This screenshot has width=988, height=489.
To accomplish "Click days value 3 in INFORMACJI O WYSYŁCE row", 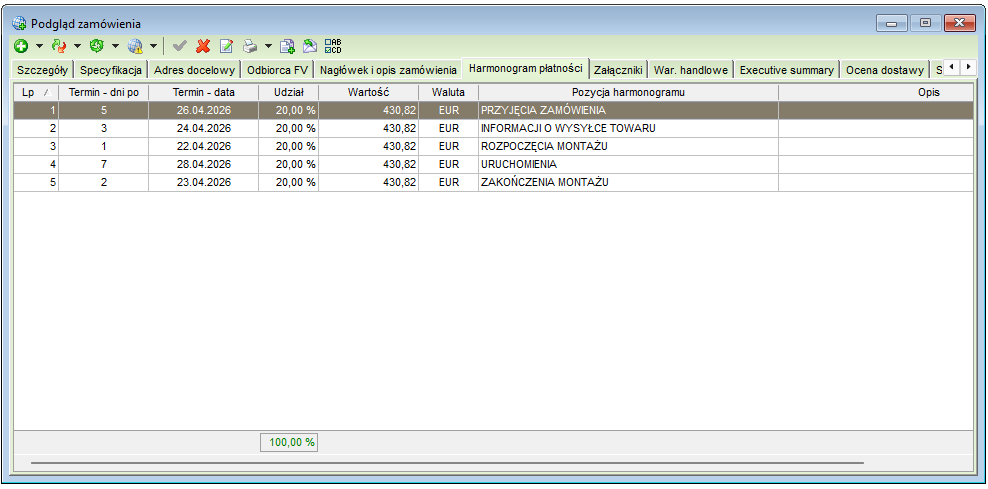I will pyautogui.click(x=103, y=129).
